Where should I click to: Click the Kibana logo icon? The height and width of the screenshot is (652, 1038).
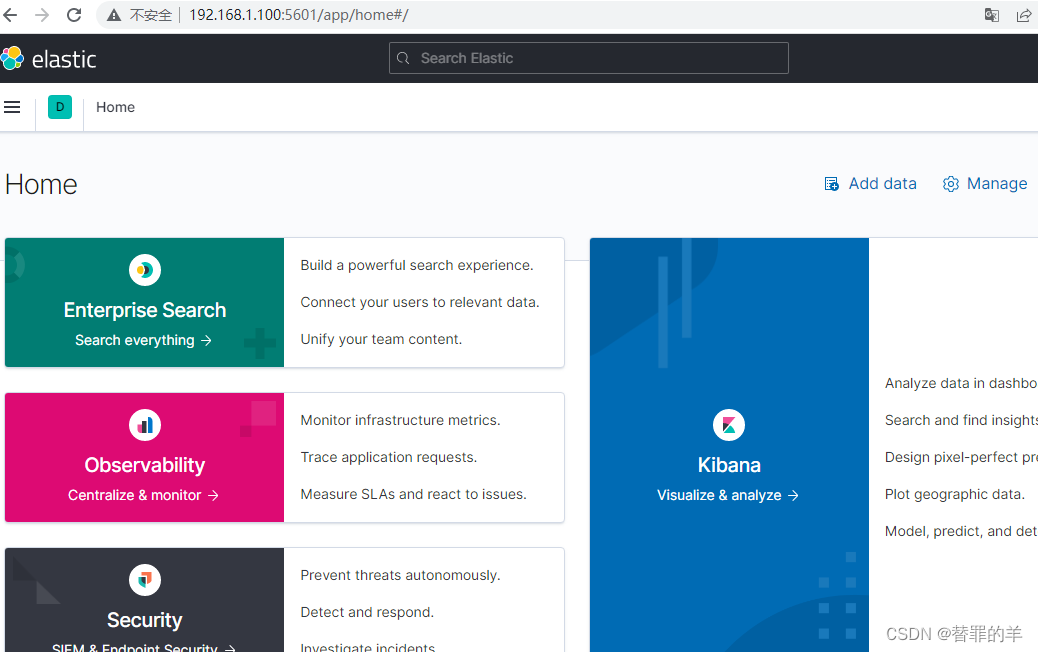click(x=729, y=425)
